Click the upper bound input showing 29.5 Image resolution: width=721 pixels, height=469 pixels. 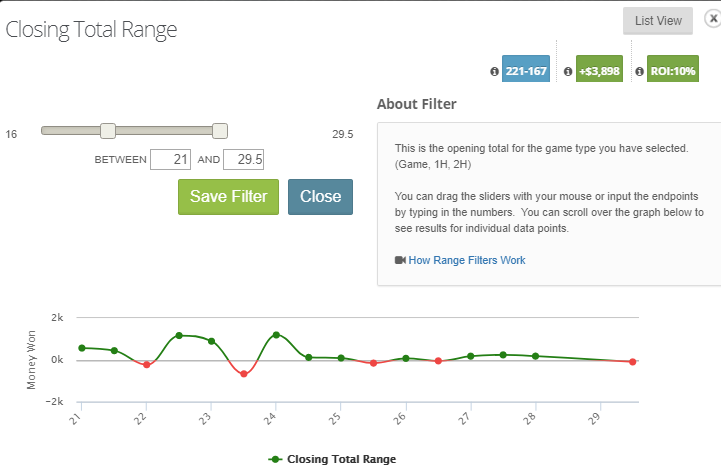pos(243,160)
